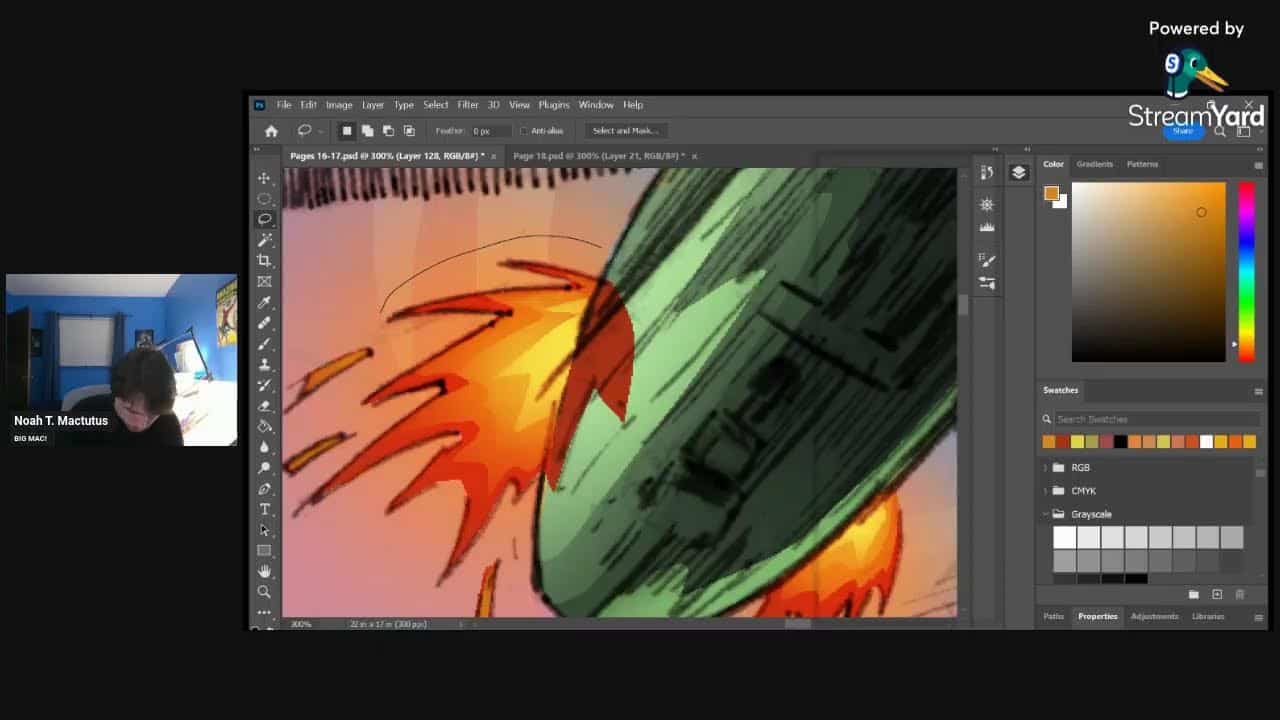The height and width of the screenshot is (720, 1280).
Task: Click the Select and Mask button
Action: (624, 131)
